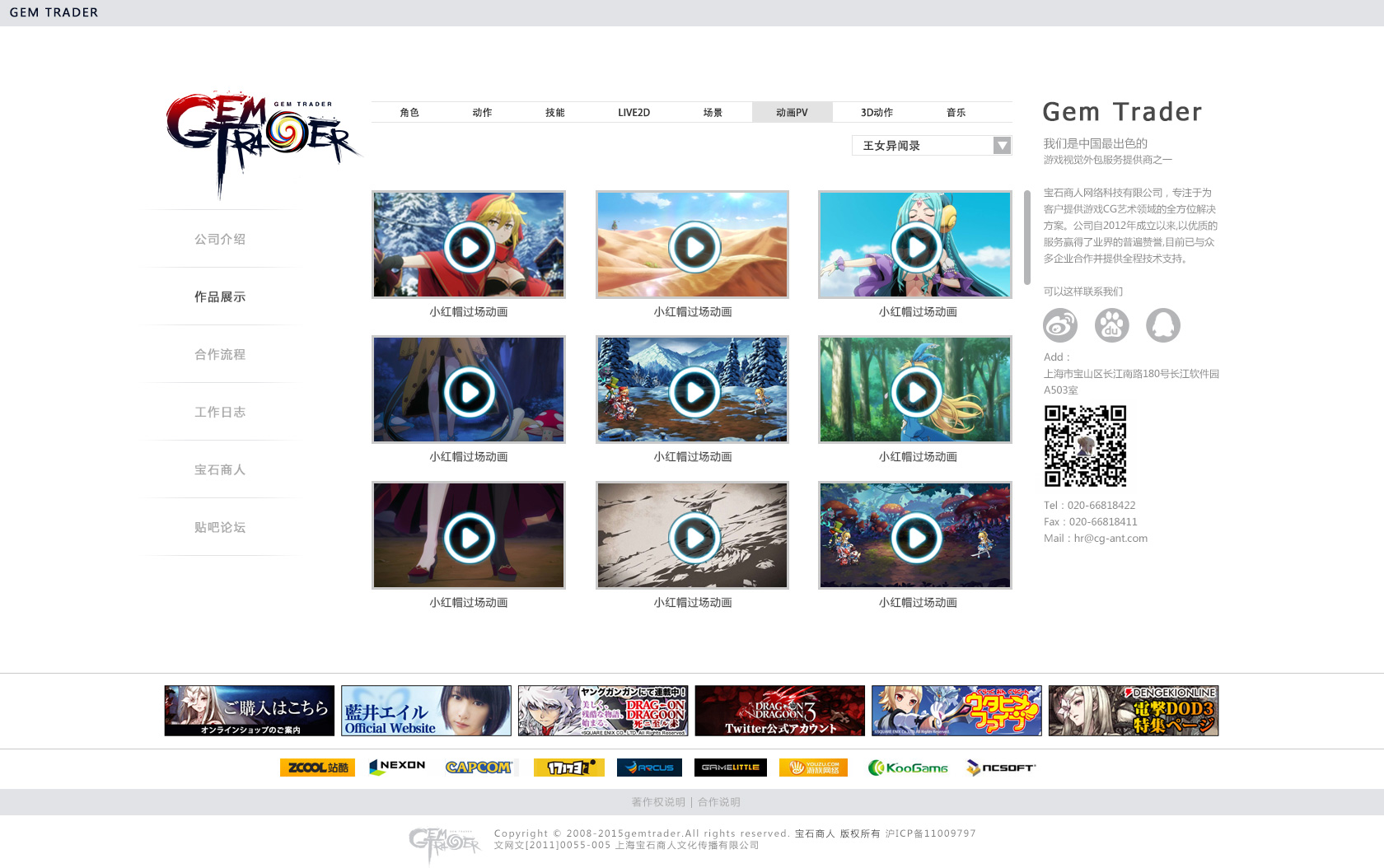Click the GEM TRADER top bar title
The height and width of the screenshot is (868, 1384).
click(54, 12)
